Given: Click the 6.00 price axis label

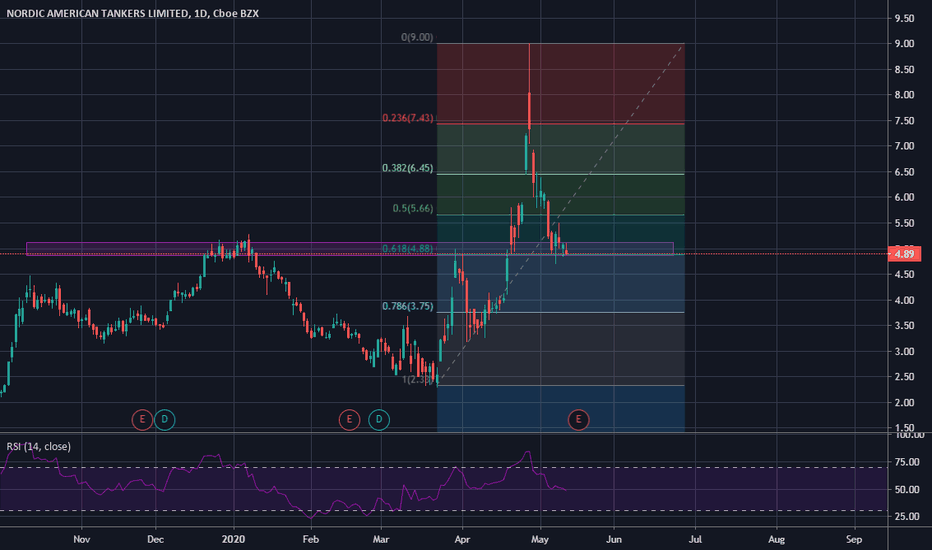Looking at the screenshot, I should [x=904, y=197].
